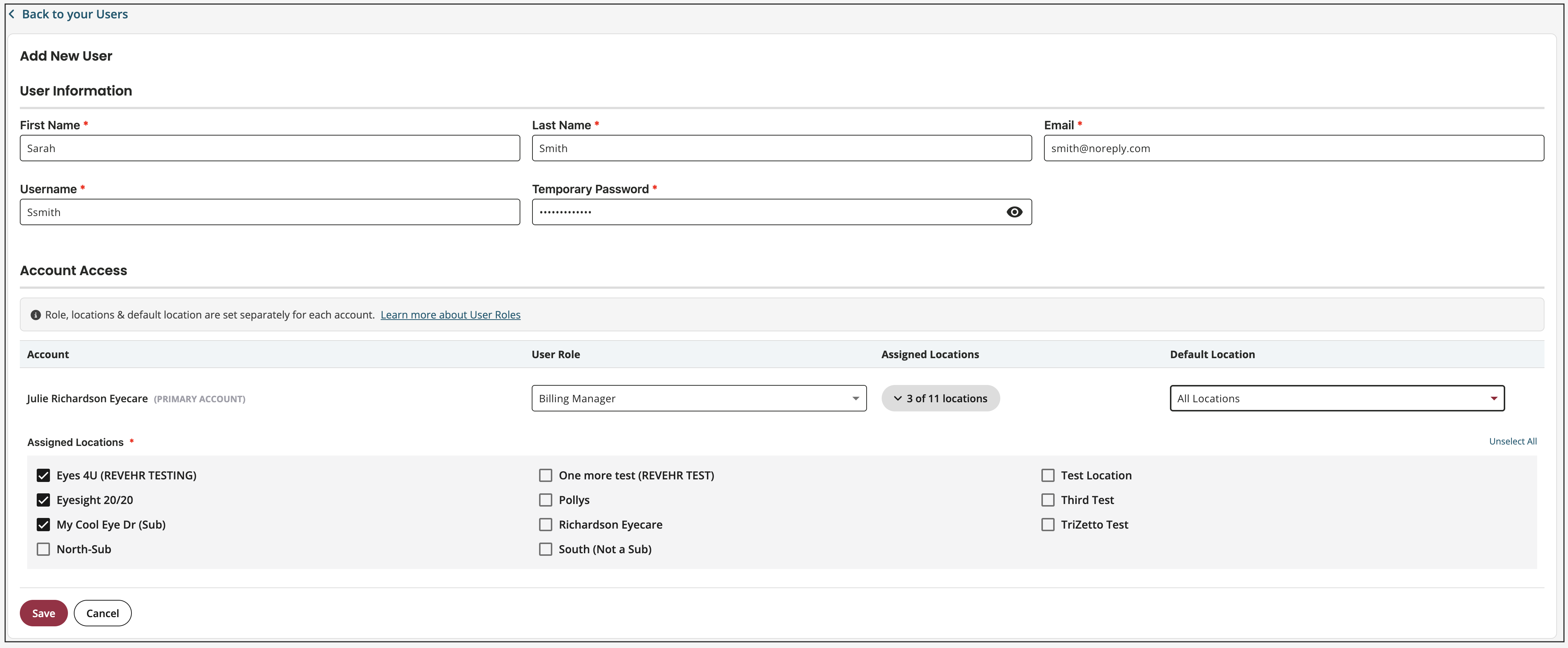Enable South (Not a Sub) location
This screenshot has width=1568, height=648.
(x=545, y=549)
